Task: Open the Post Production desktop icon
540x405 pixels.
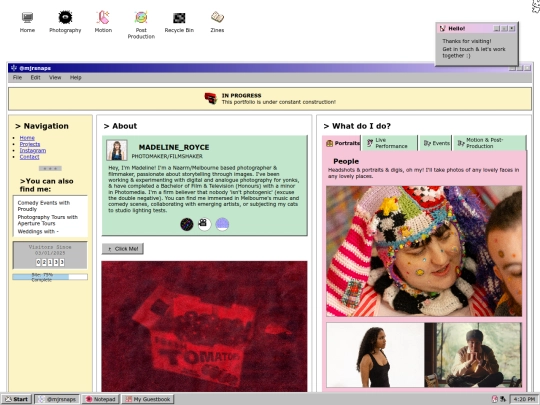Action: coord(141,25)
